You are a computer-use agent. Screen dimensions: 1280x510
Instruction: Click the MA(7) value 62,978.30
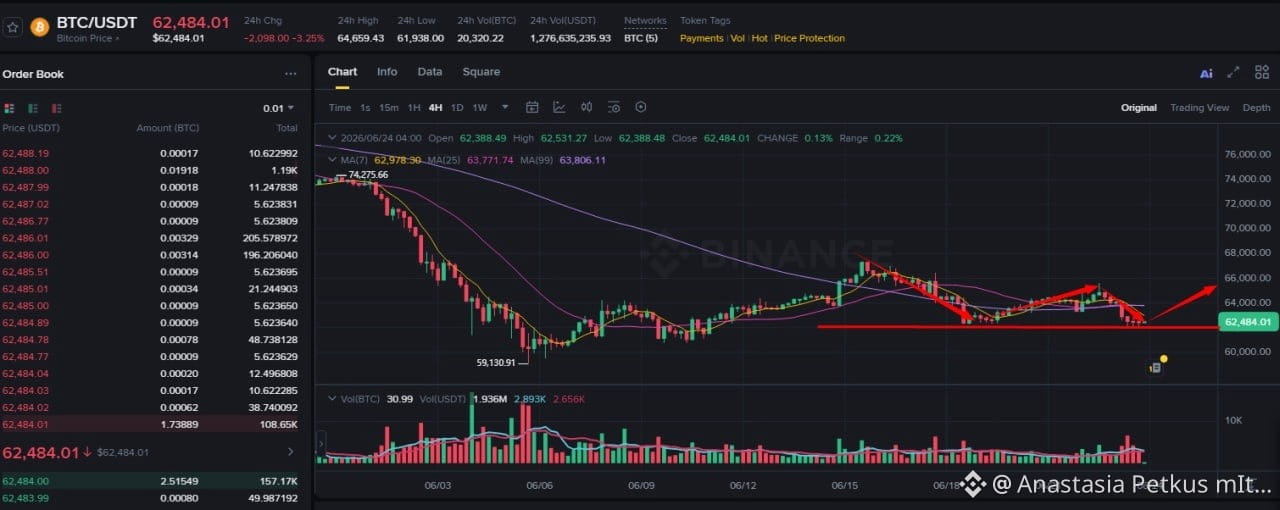[398, 160]
